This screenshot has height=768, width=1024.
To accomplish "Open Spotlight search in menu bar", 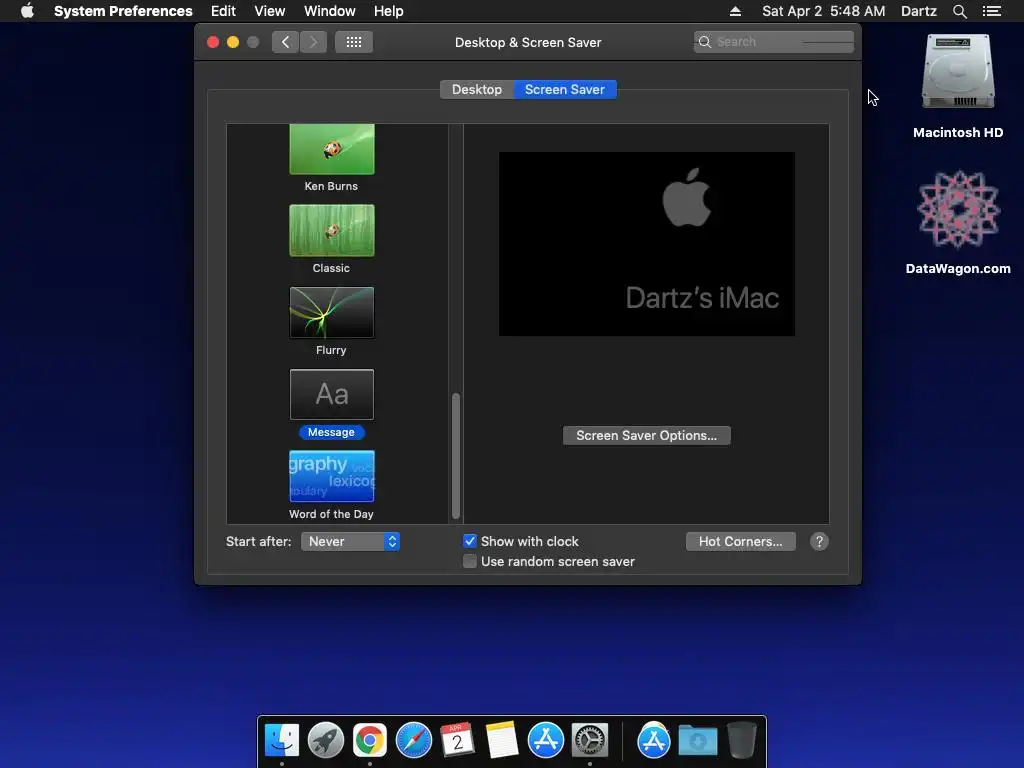I will click(959, 11).
